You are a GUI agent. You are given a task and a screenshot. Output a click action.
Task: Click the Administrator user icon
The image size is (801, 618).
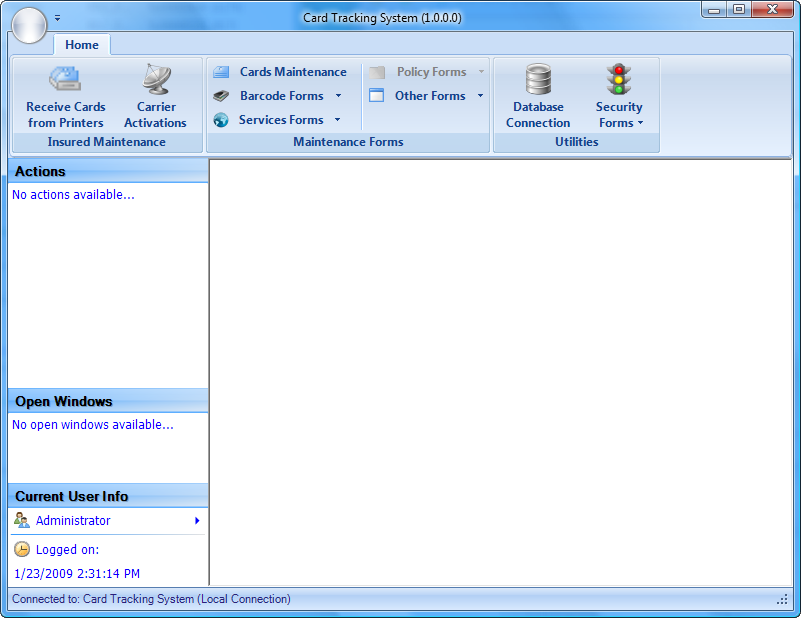tap(22, 520)
